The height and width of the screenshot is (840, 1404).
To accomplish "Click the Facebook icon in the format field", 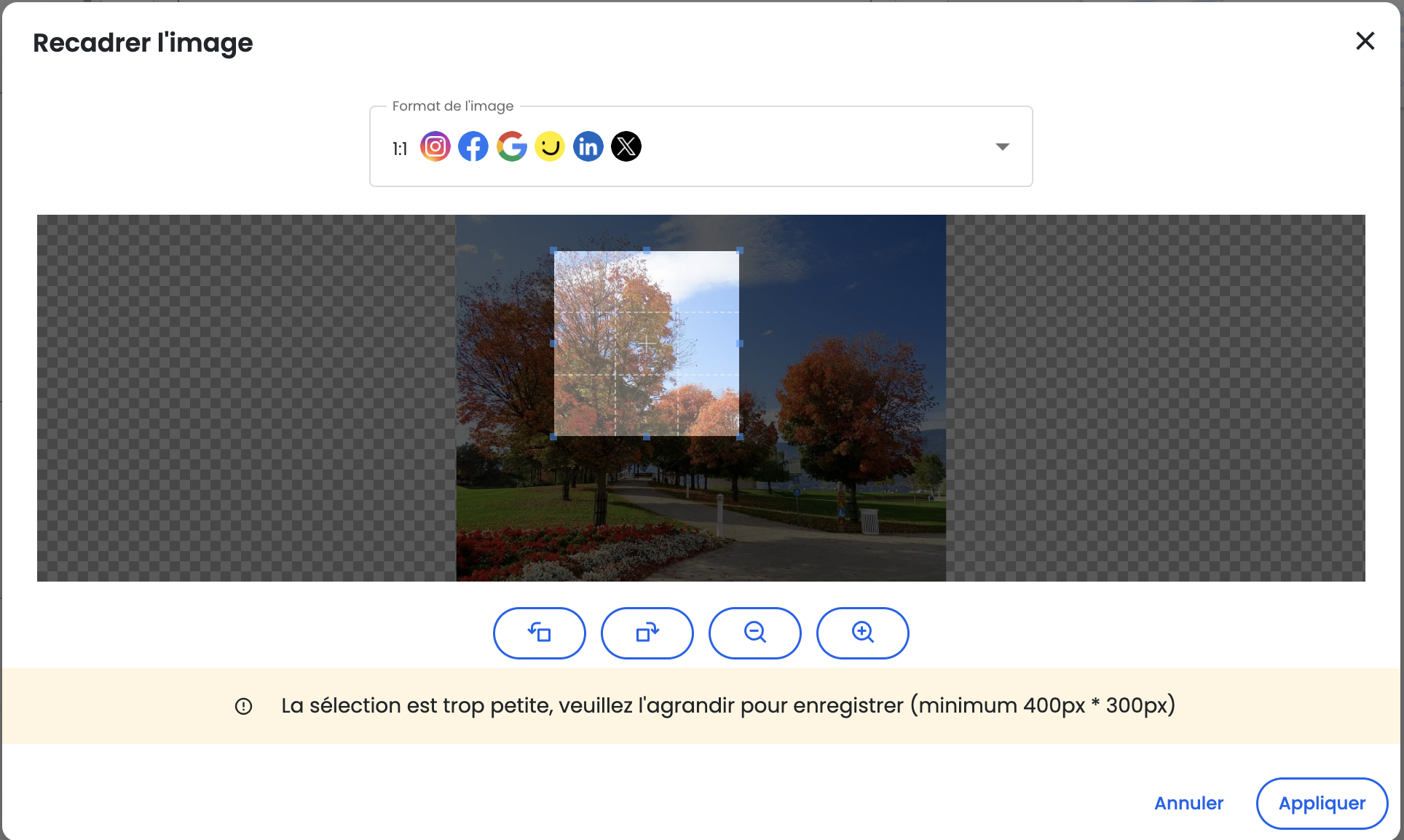I will click(x=473, y=147).
